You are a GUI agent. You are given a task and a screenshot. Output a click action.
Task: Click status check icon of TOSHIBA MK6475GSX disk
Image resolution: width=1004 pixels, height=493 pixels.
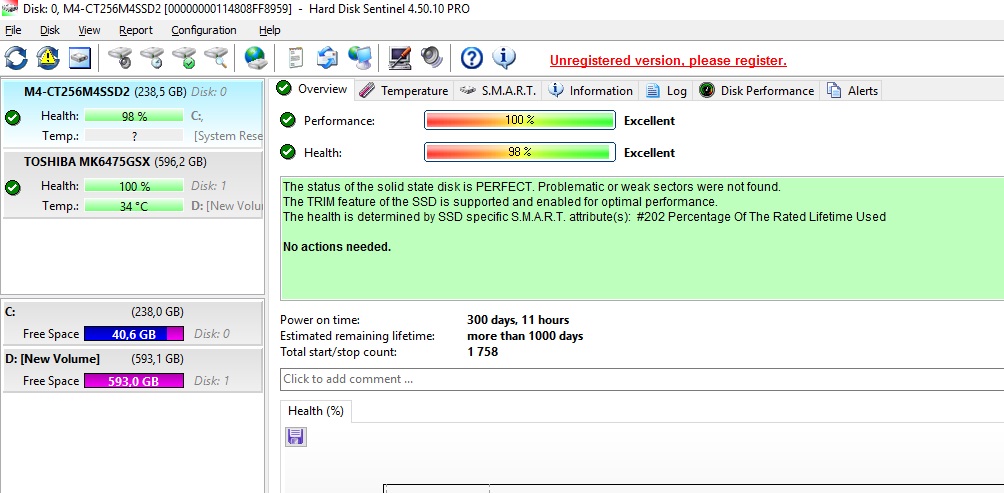point(12,188)
